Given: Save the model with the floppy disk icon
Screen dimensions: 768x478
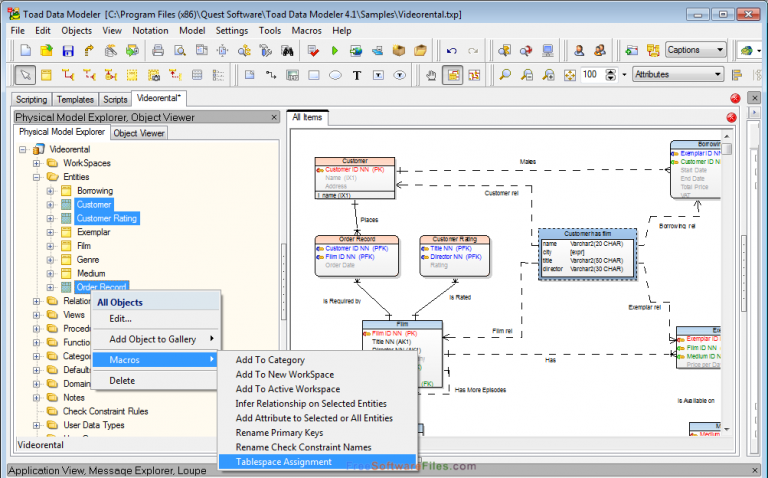Looking at the screenshot, I should [68, 50].
